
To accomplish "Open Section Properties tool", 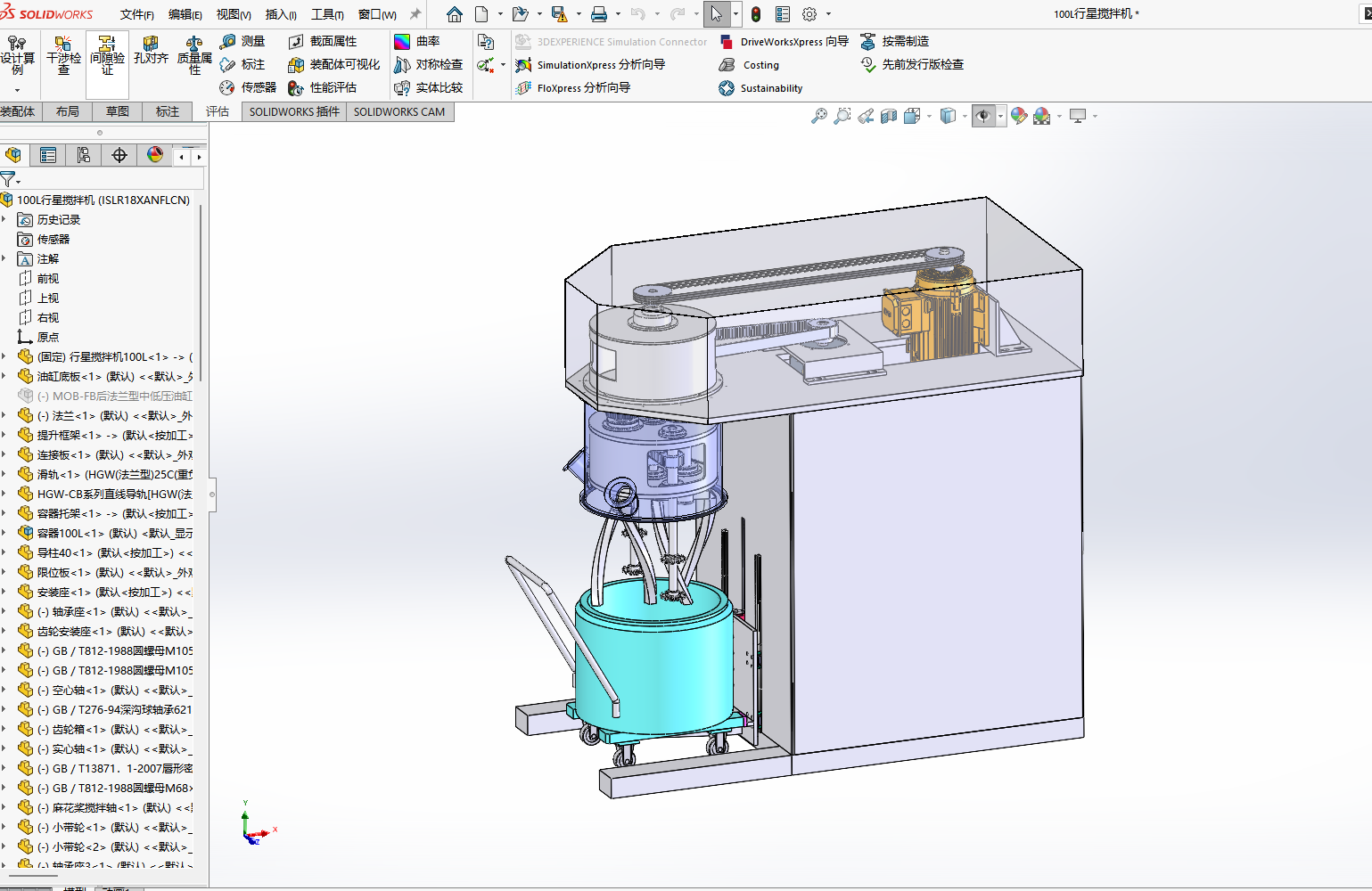I will 323,41.
